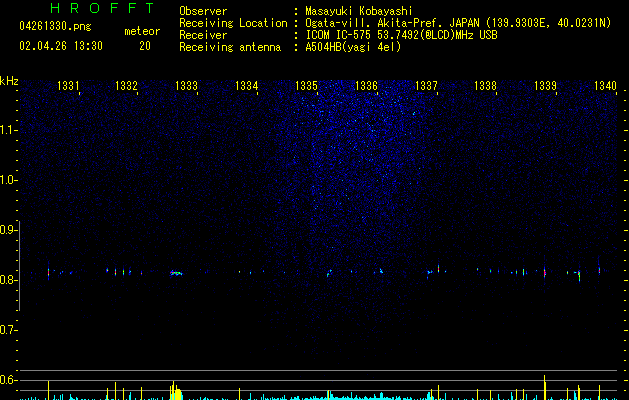Viewport: 629px width, 400px height.
Task: Click the 1333 time marker
Action: [x=186, y=86]
